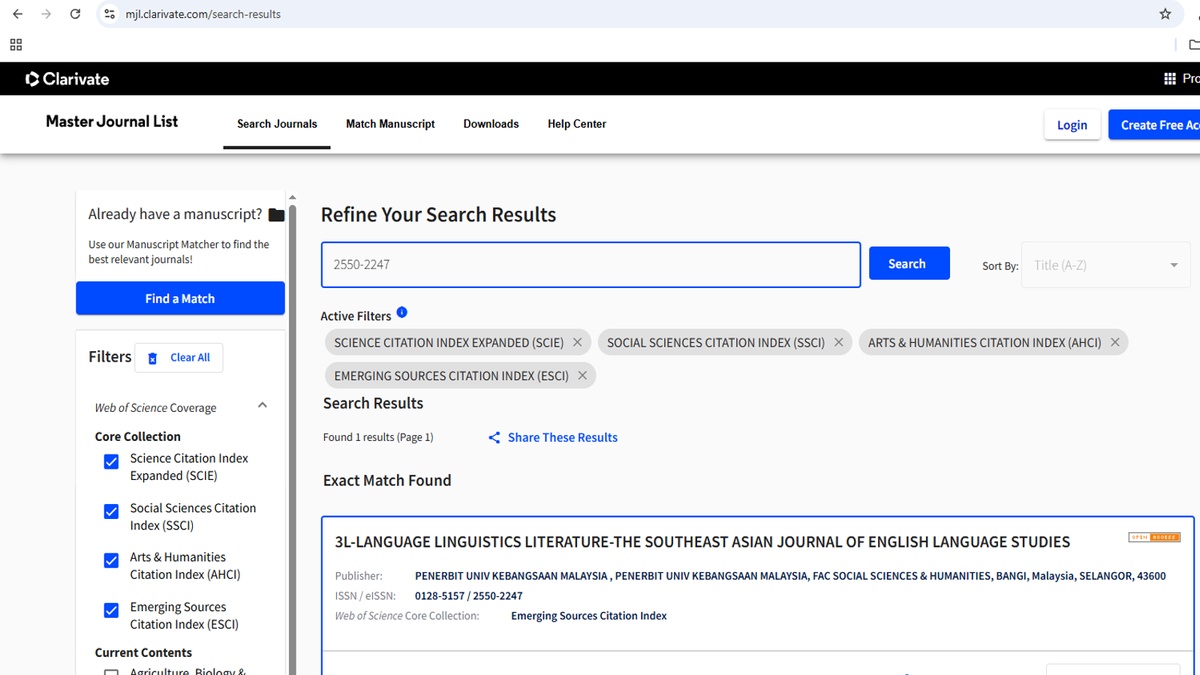Remove the SCIE filter chip

click(x=577, y=342)
